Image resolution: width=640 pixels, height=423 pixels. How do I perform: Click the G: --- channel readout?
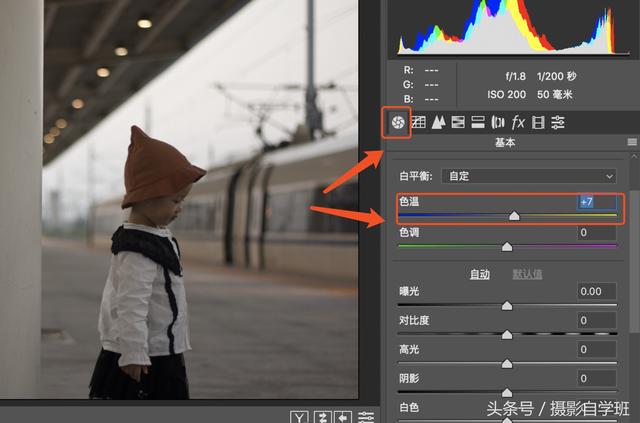point(420,85)
